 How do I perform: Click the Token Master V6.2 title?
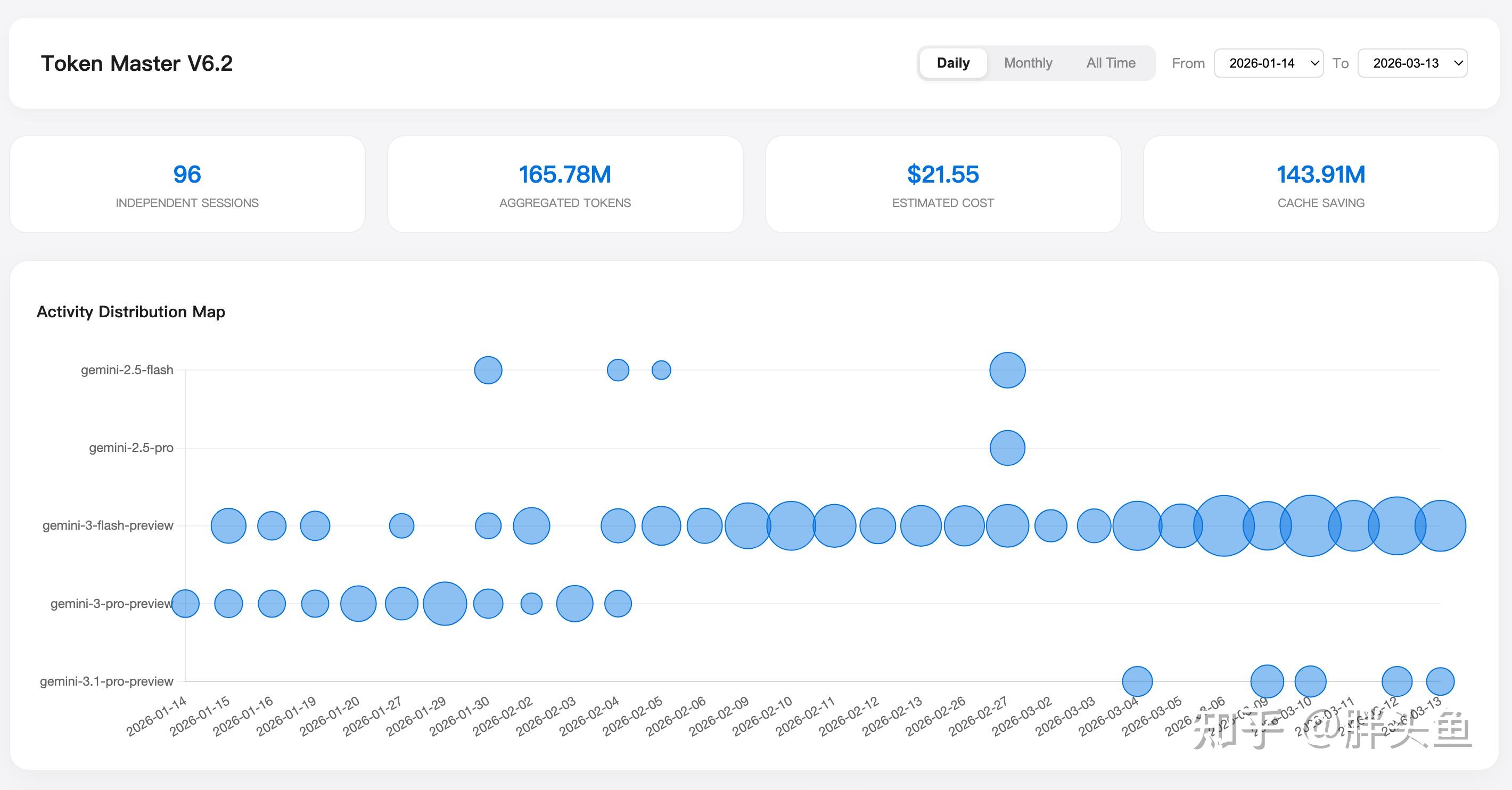(x=137, y=63)
